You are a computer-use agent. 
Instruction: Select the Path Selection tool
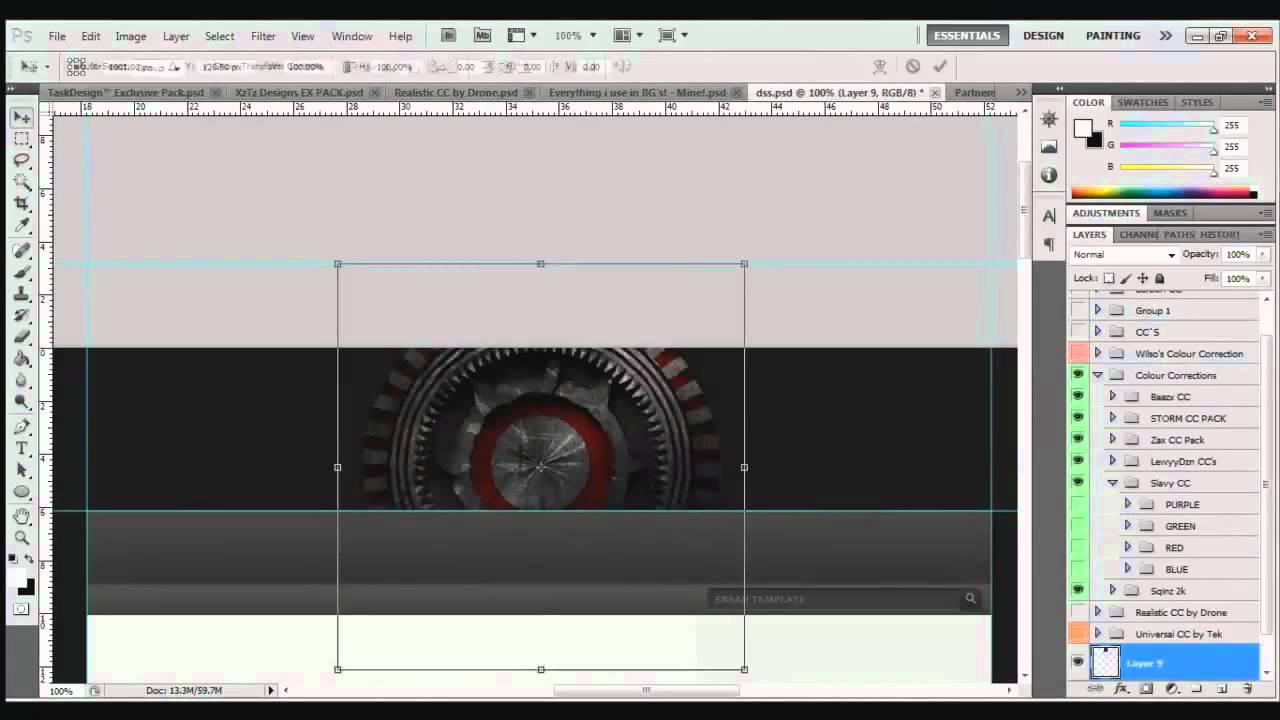[x=22, y=470]
